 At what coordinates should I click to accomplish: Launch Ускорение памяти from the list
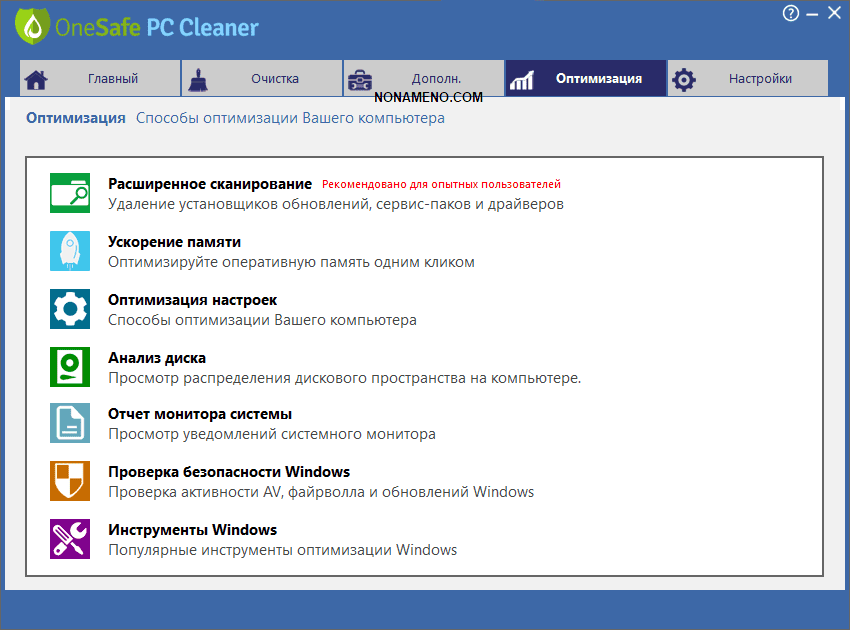(174, 242)
